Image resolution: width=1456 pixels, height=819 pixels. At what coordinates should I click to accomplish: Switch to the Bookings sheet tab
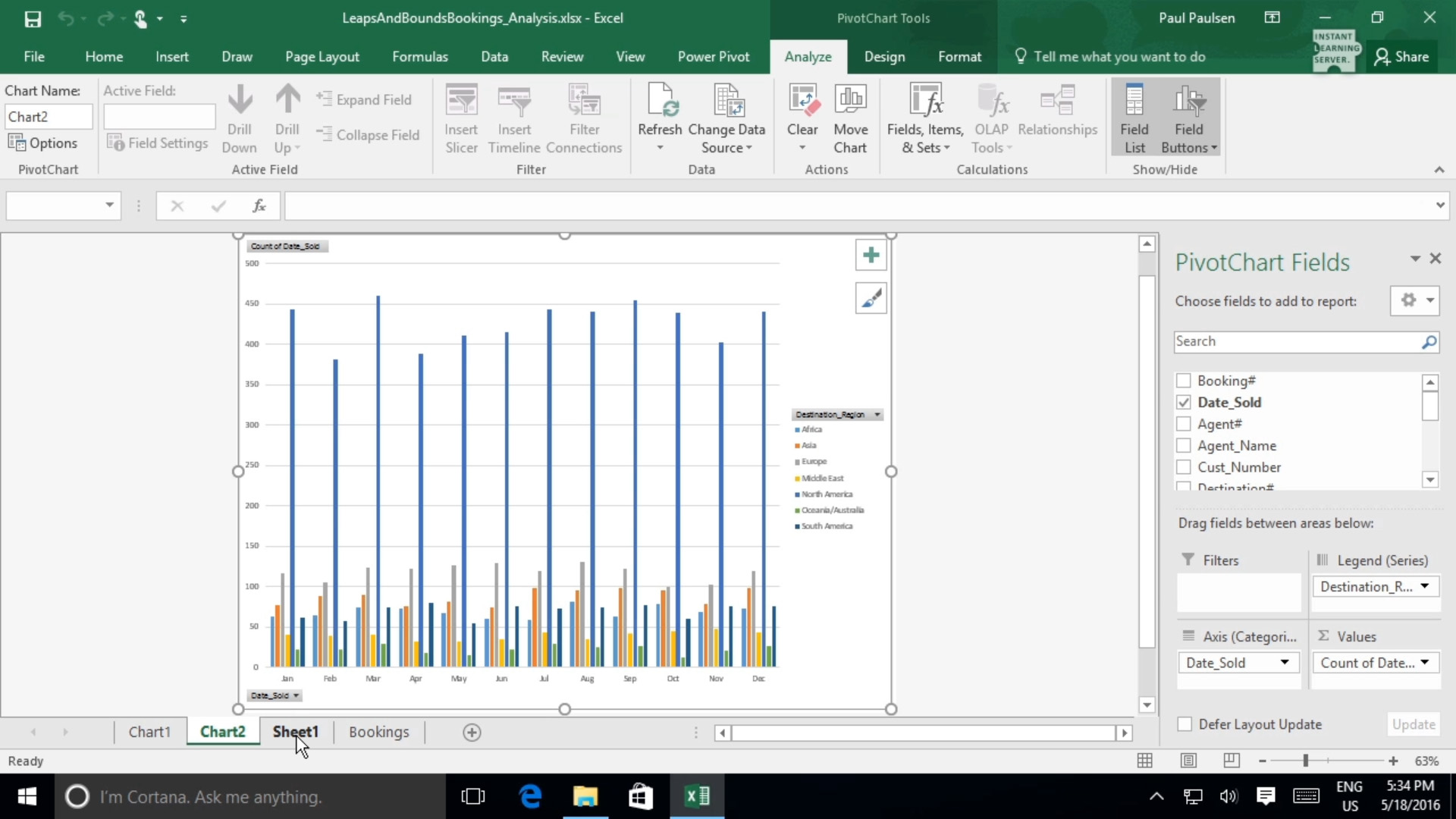point(379,732)
